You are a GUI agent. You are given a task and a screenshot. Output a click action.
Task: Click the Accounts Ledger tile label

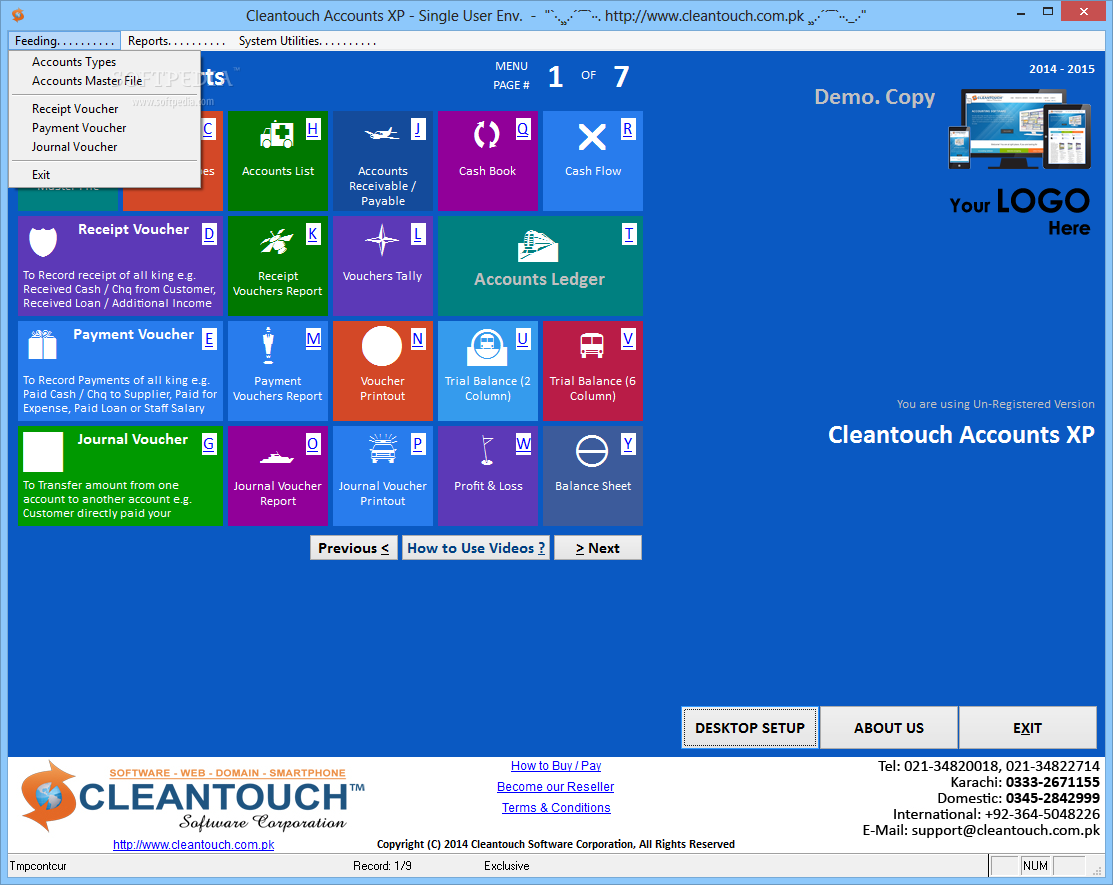pyautogui.click(x=539, y=279)
